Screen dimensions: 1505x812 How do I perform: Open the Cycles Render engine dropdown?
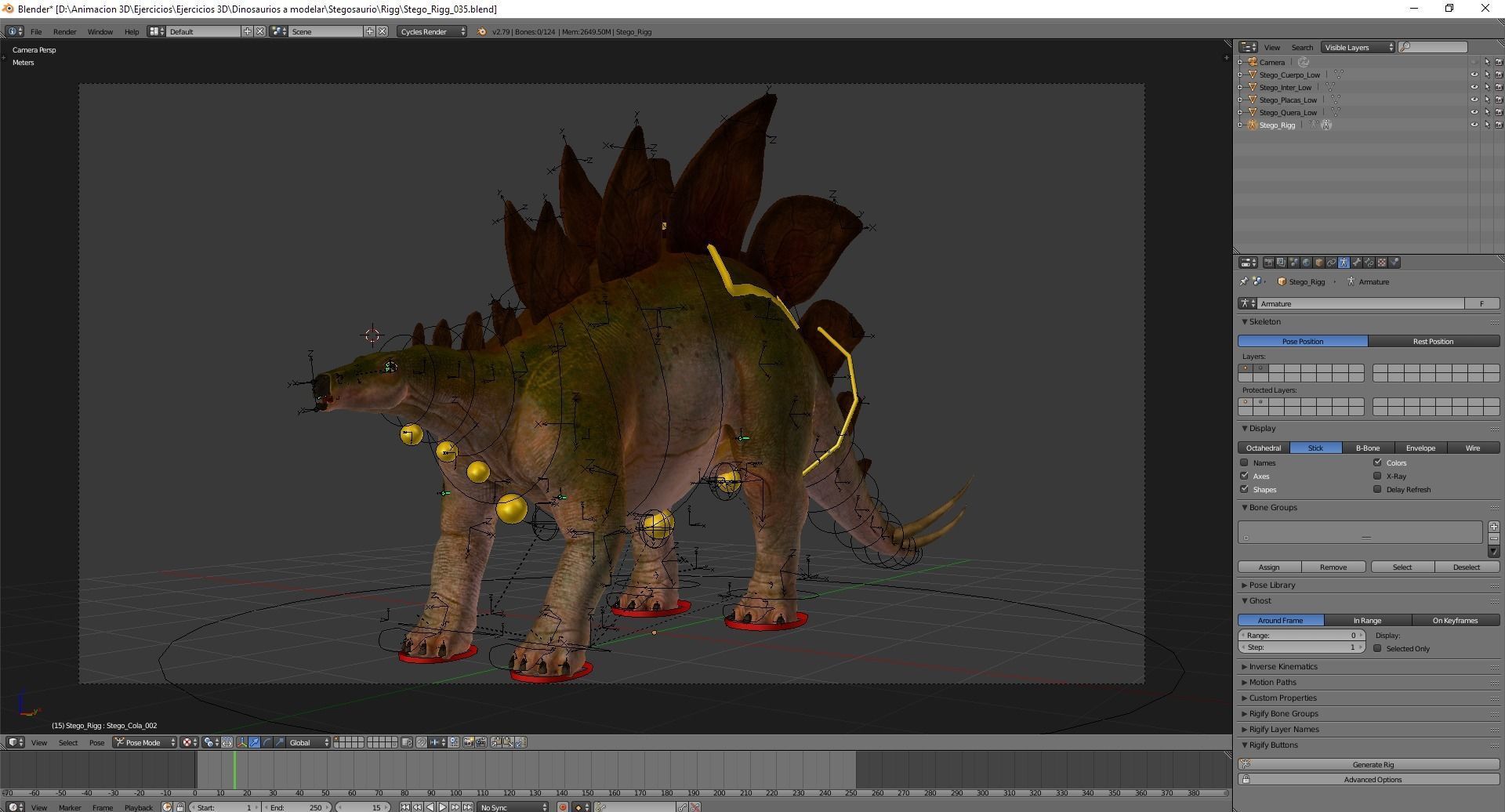[x=432, y=31]
